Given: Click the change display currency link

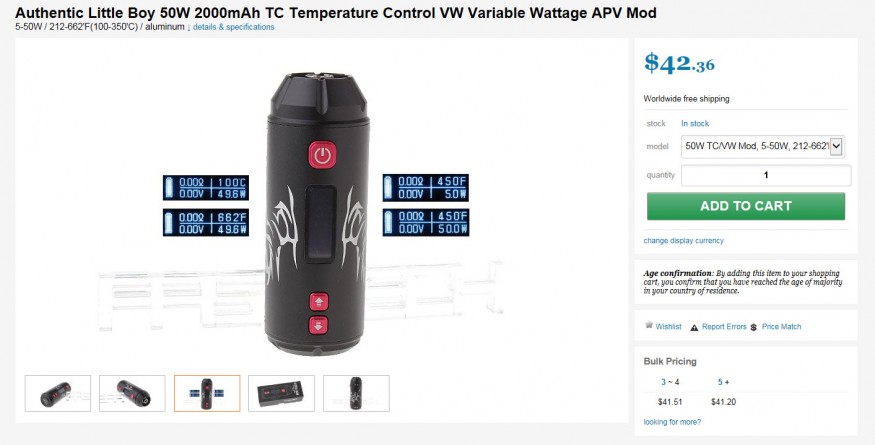Looking at the screenshot, I should tap(684, 241).
